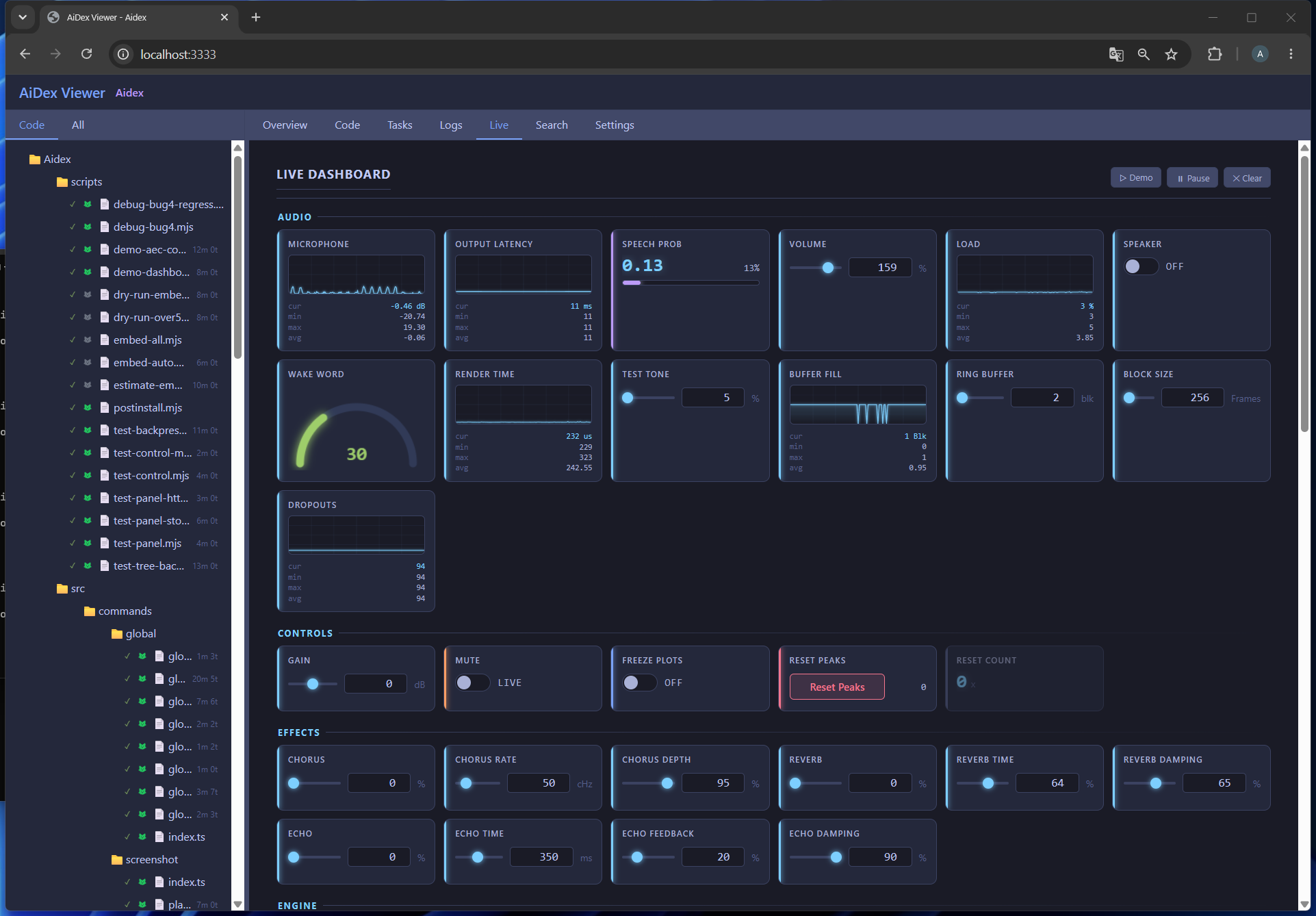Image resolution: width=1316 pixels, height=916 pixels.
Task: Open the Chrome three-dot menu
Action: 1291,54
